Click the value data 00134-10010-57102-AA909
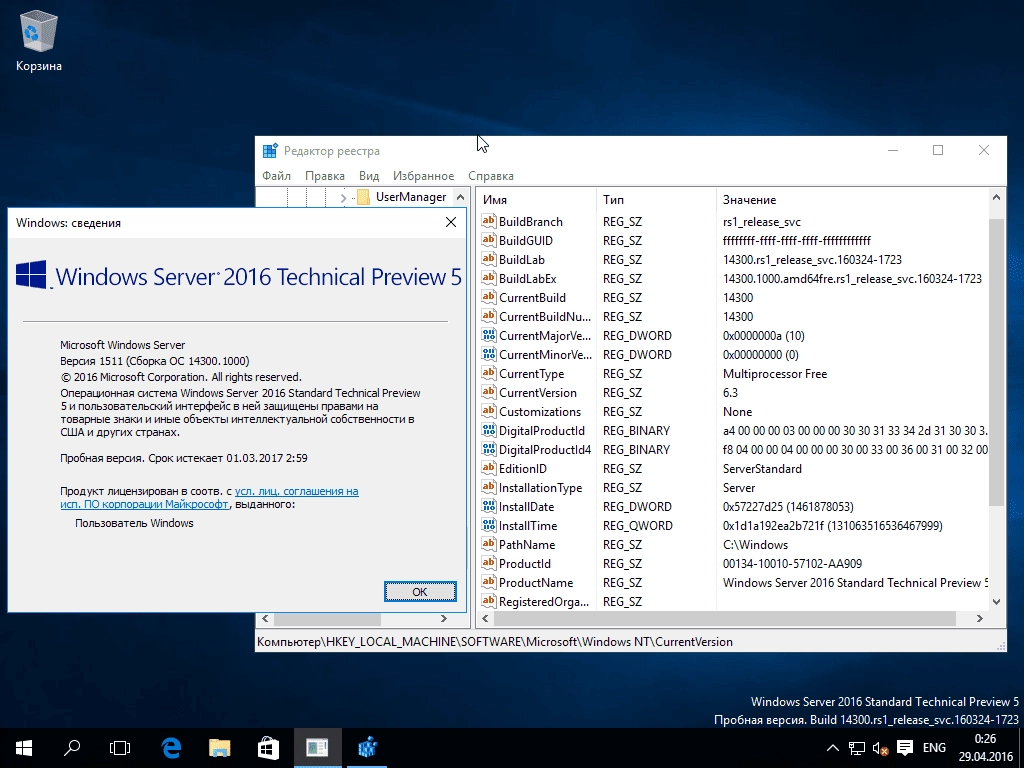 (792, 564)
